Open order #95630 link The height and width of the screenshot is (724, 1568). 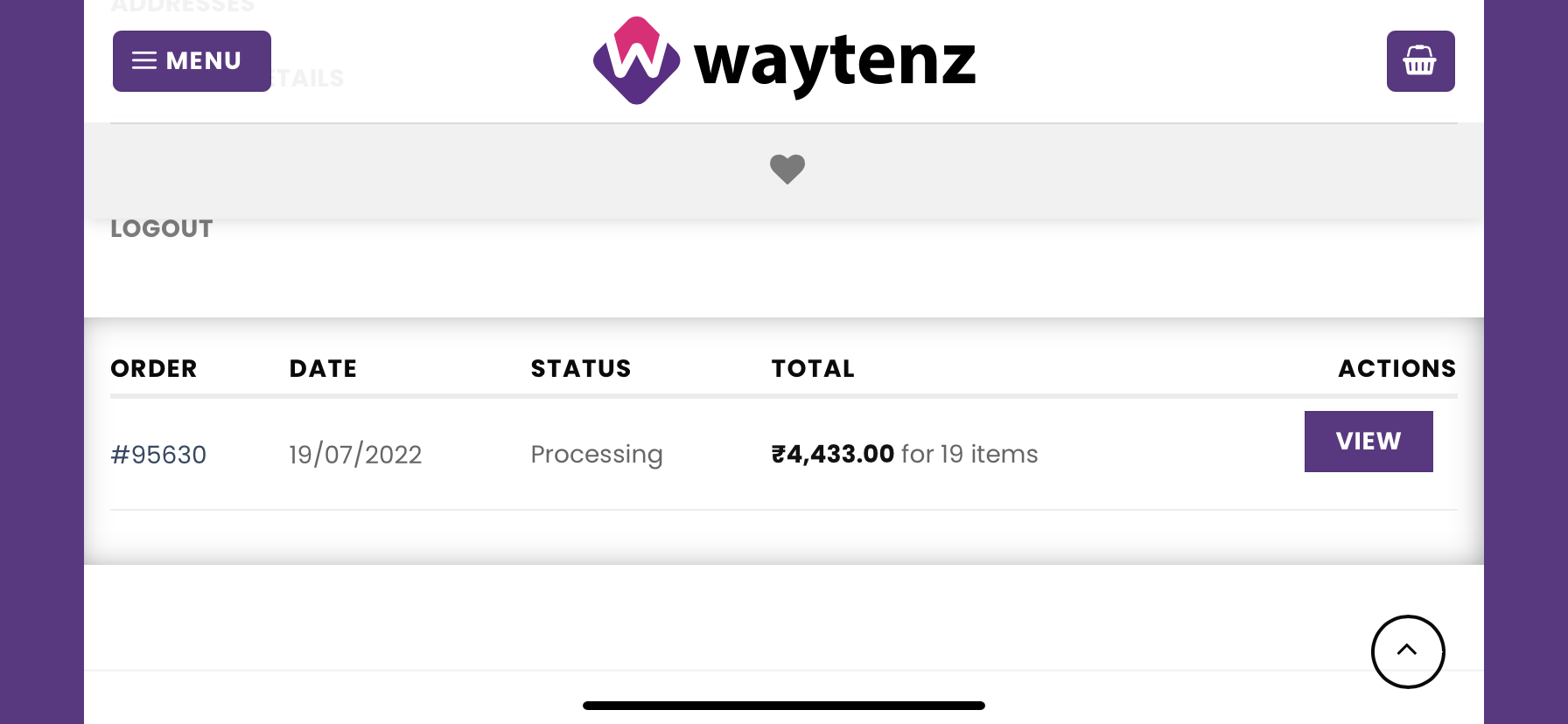[158, 455]
